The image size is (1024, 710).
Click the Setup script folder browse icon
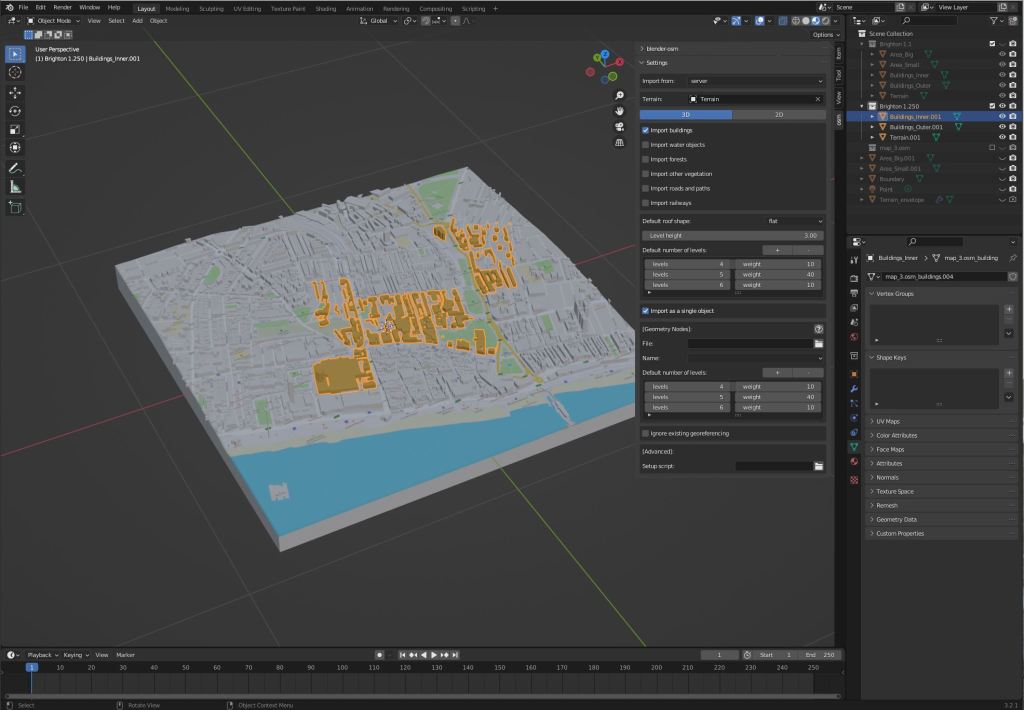pyautogui.click(x=818, y=466)
